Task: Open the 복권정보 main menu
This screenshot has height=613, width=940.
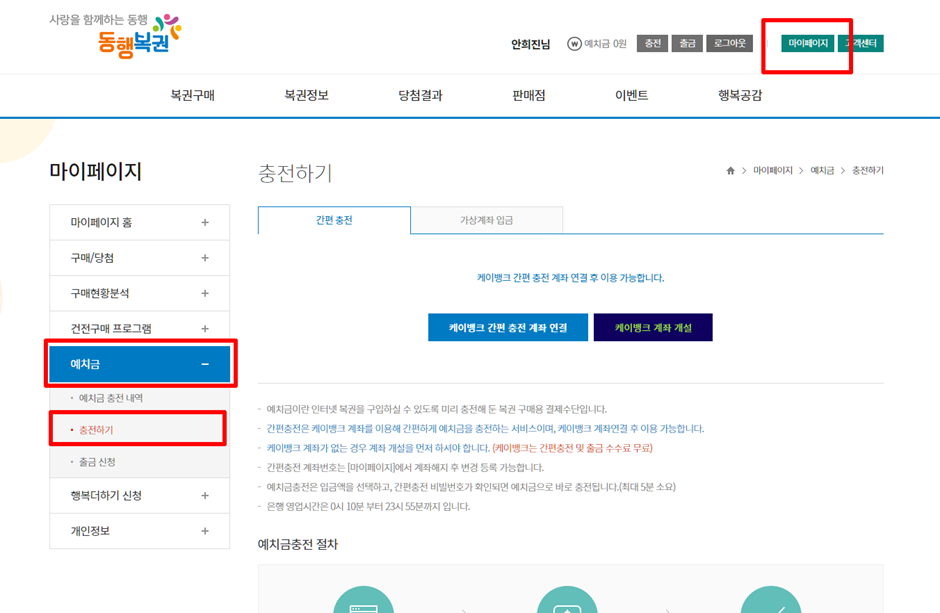Action: (x=306, y=95)
